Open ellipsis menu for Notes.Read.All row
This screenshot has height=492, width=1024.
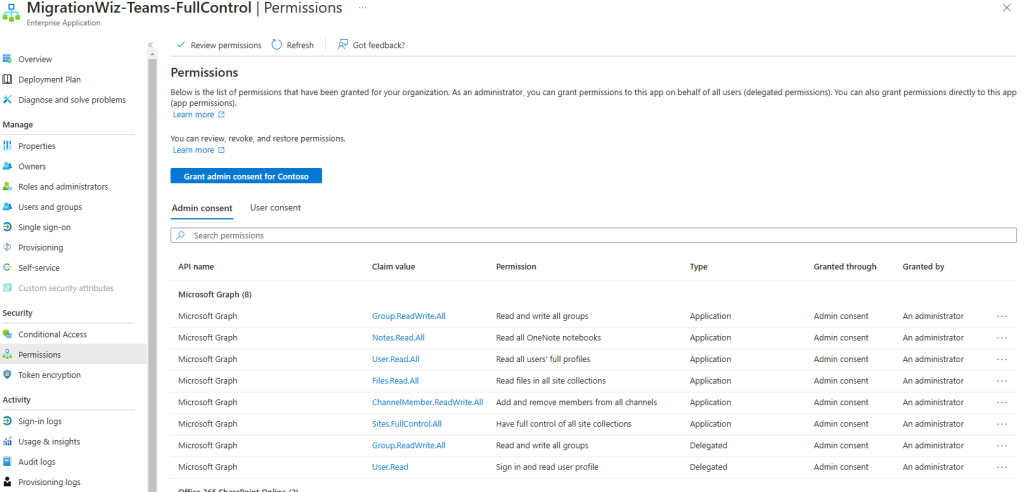point(1002,338)
